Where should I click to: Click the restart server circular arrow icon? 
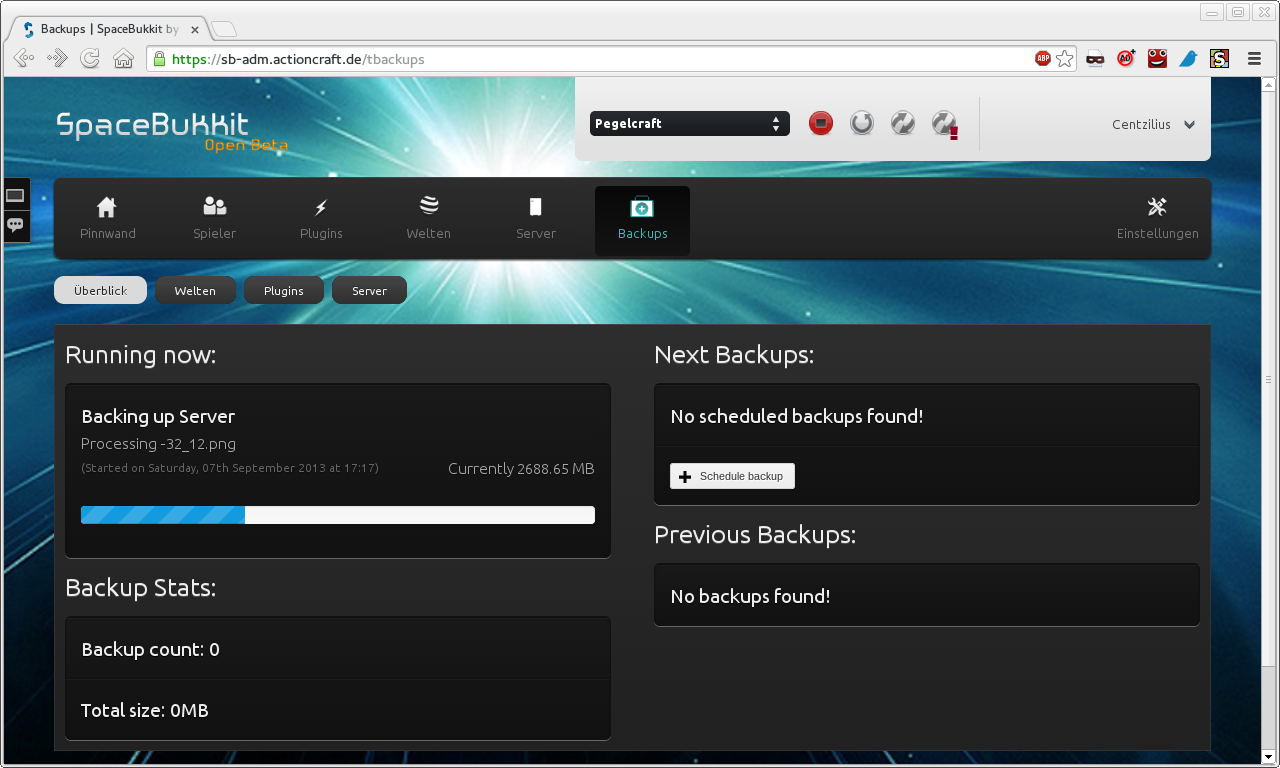point(861,123)
